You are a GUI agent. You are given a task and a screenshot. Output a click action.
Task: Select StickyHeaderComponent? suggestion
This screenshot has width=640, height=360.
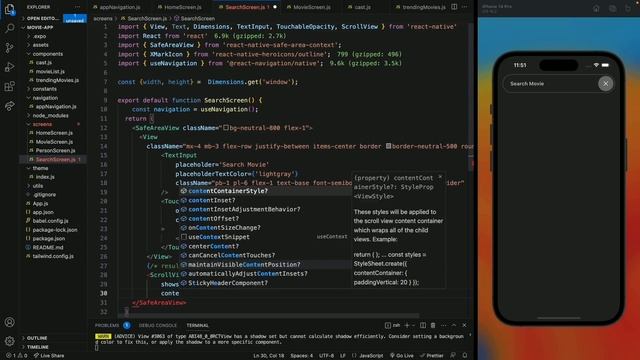pyautogui.click(x=265, y=283)
